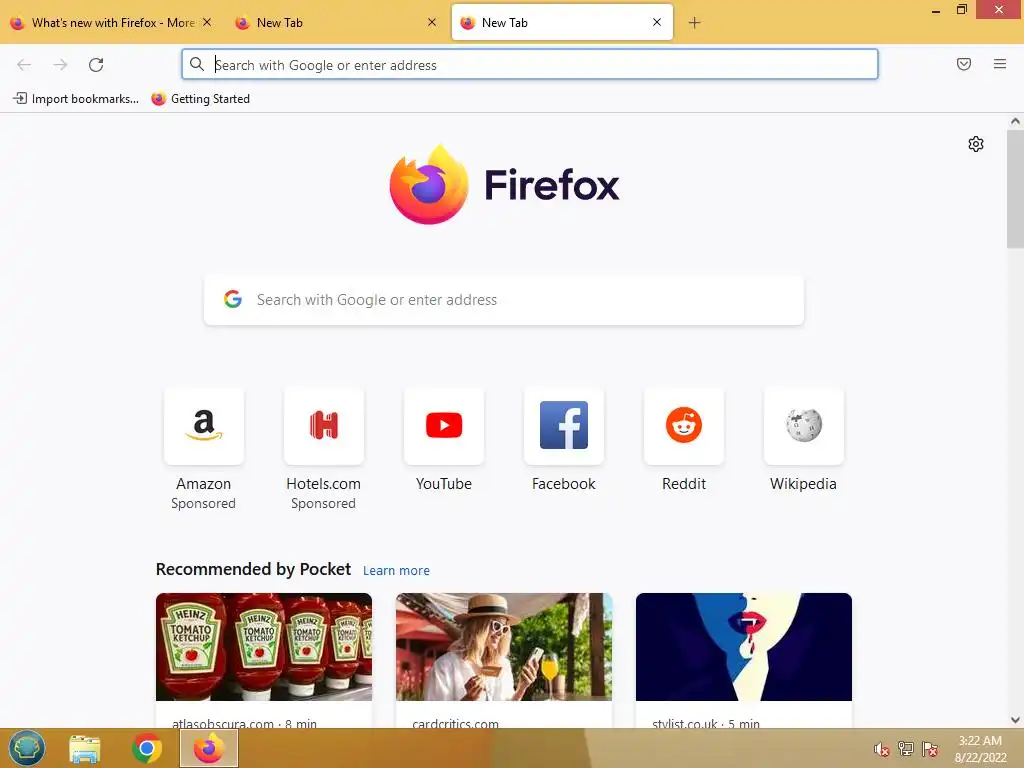Close the active New Tab
The width and height of the screenshot is (1024, 768).
click(657, 22)
